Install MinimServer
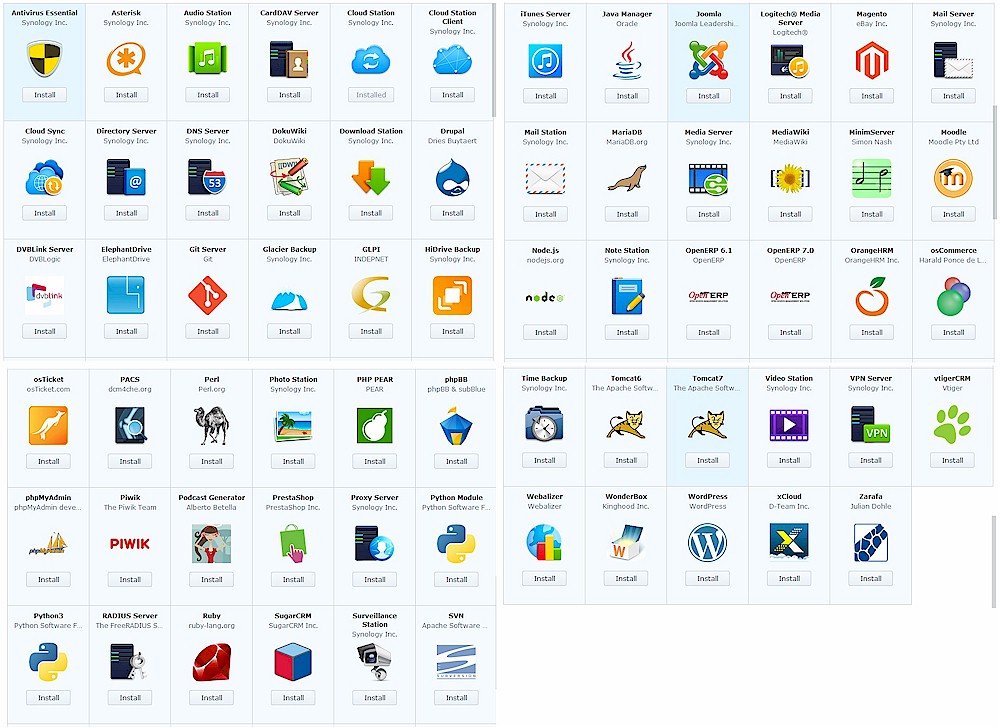Viewport: 1000px width, 728px height. (x=872, y=214)
